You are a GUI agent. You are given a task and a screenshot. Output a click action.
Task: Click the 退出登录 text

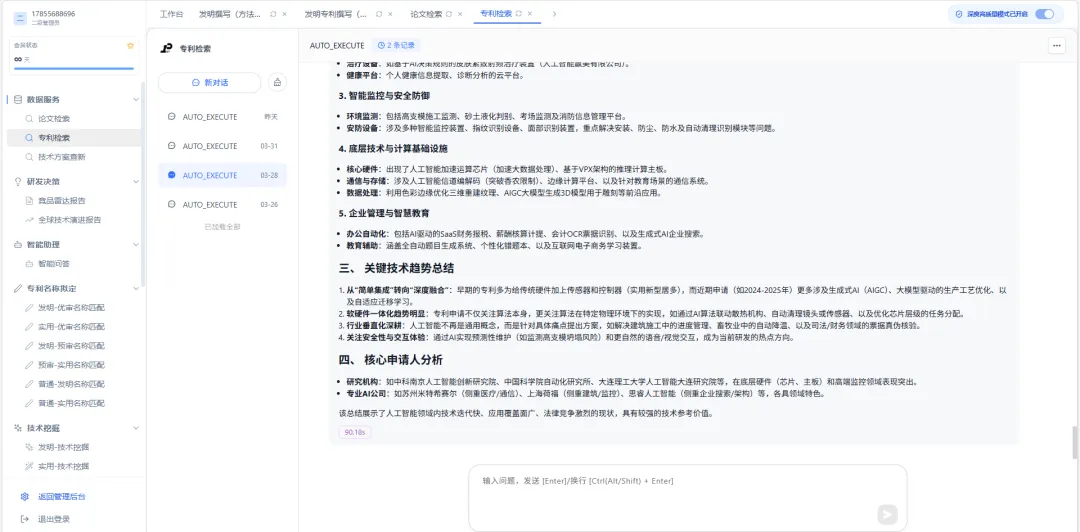tap(54, 519)
